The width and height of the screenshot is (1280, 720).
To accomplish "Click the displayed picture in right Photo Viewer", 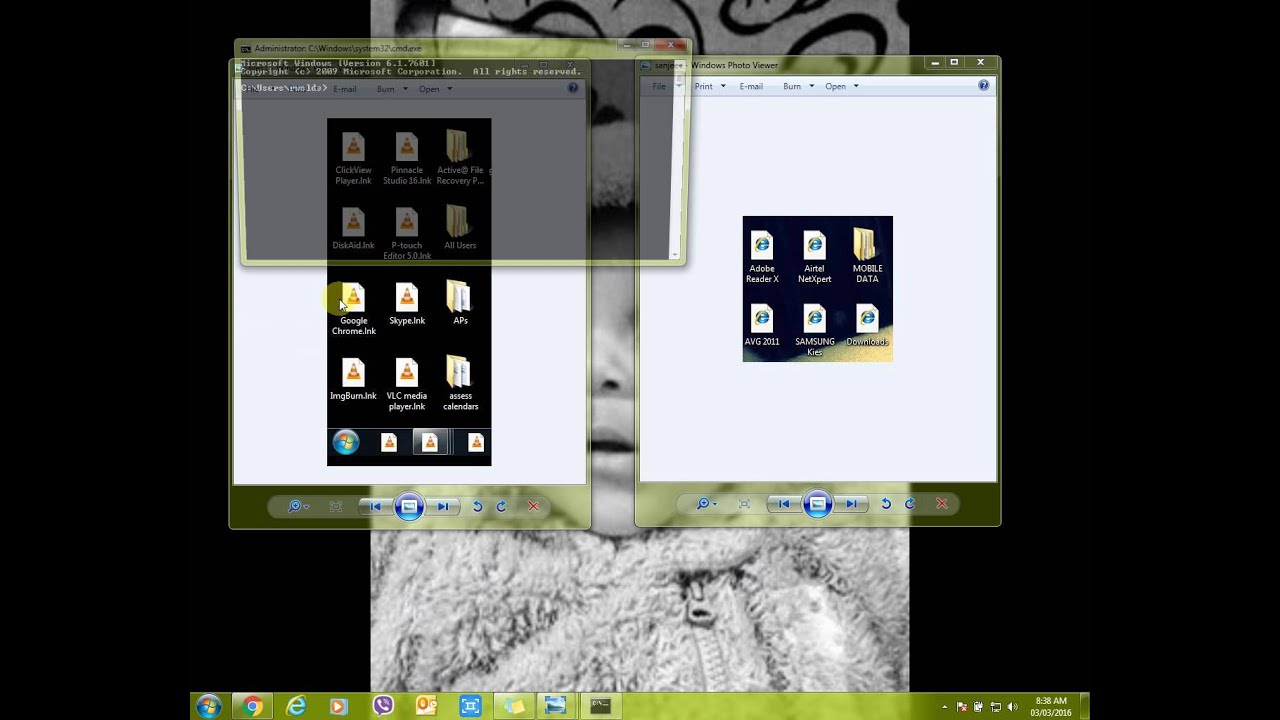I will pos(817,289).
